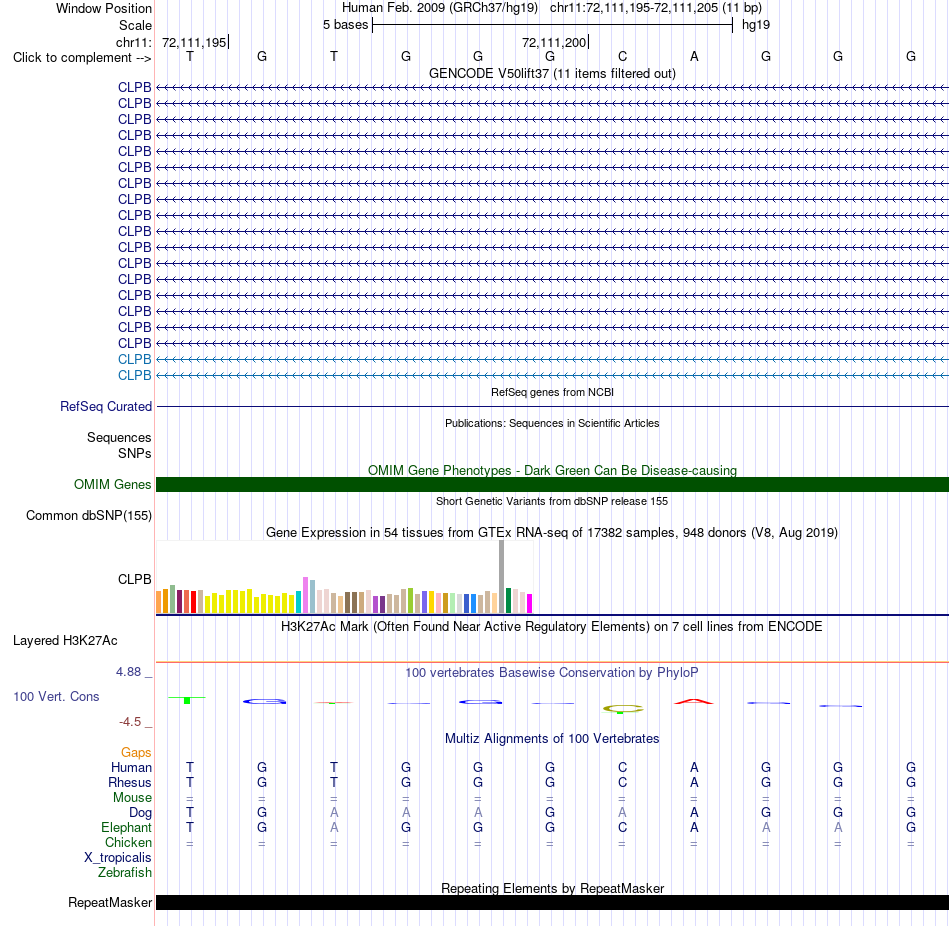Click the Human alignment row label
Screen dimensions: 950x926
click(x=131, y=767)
